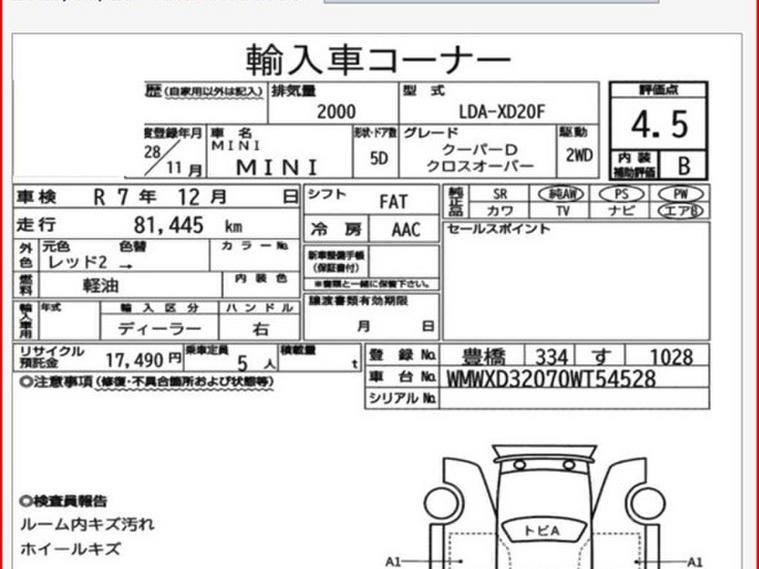
Task: Click the import type ディーラー
Action: coord(159,329)
